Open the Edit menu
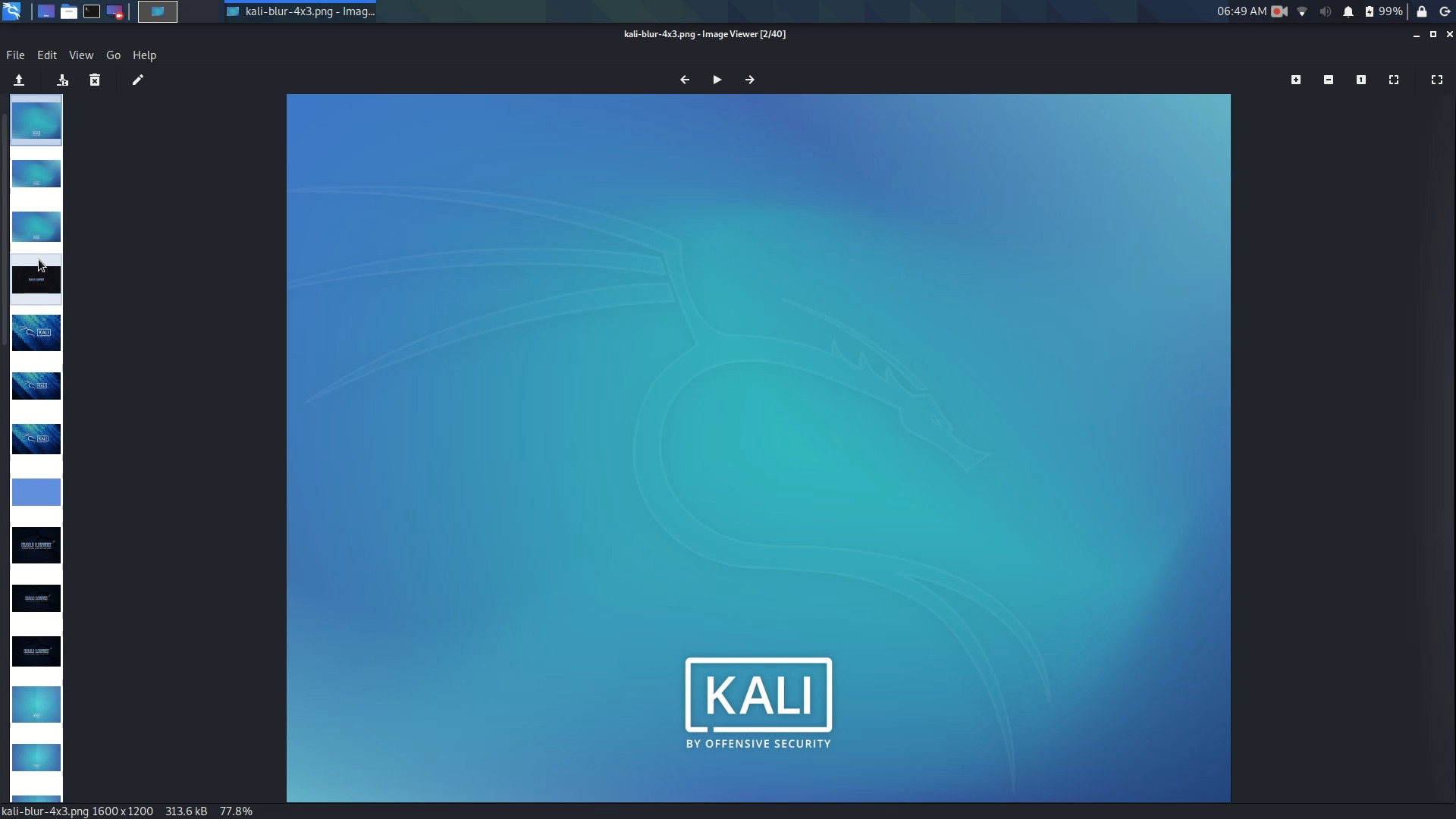 [47, 55]
